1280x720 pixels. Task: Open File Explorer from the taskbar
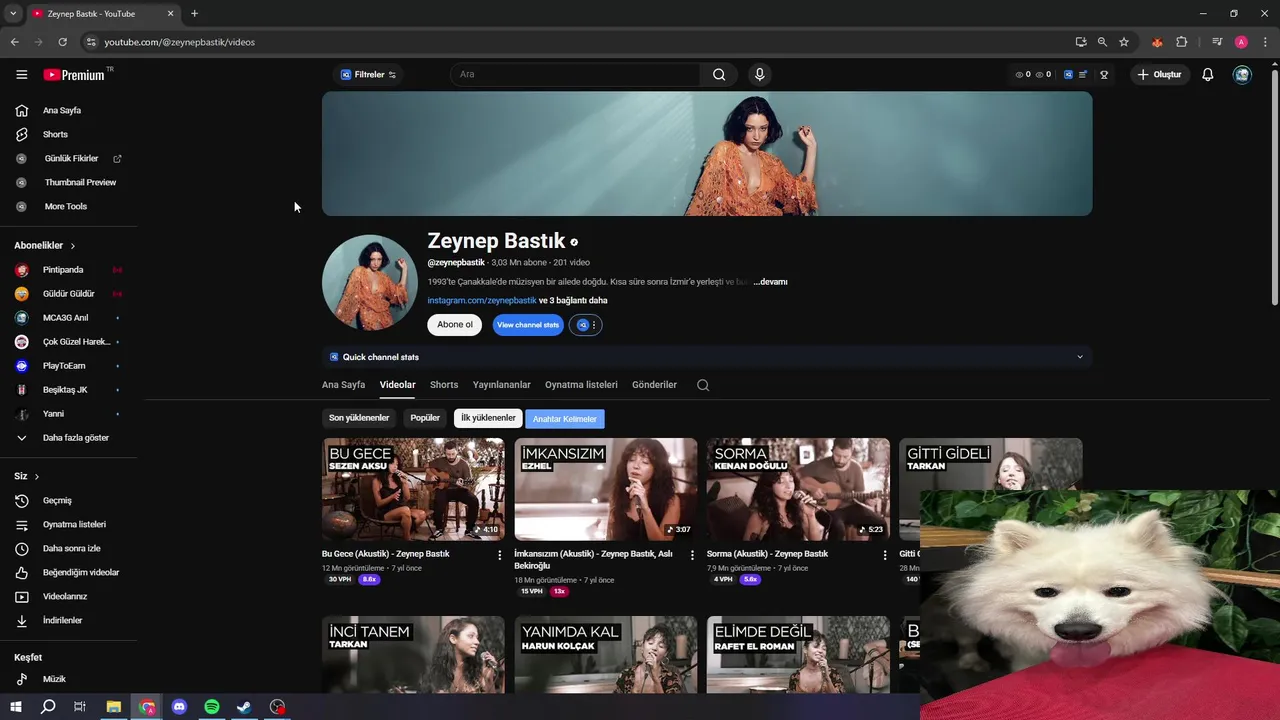coord(114,707)
